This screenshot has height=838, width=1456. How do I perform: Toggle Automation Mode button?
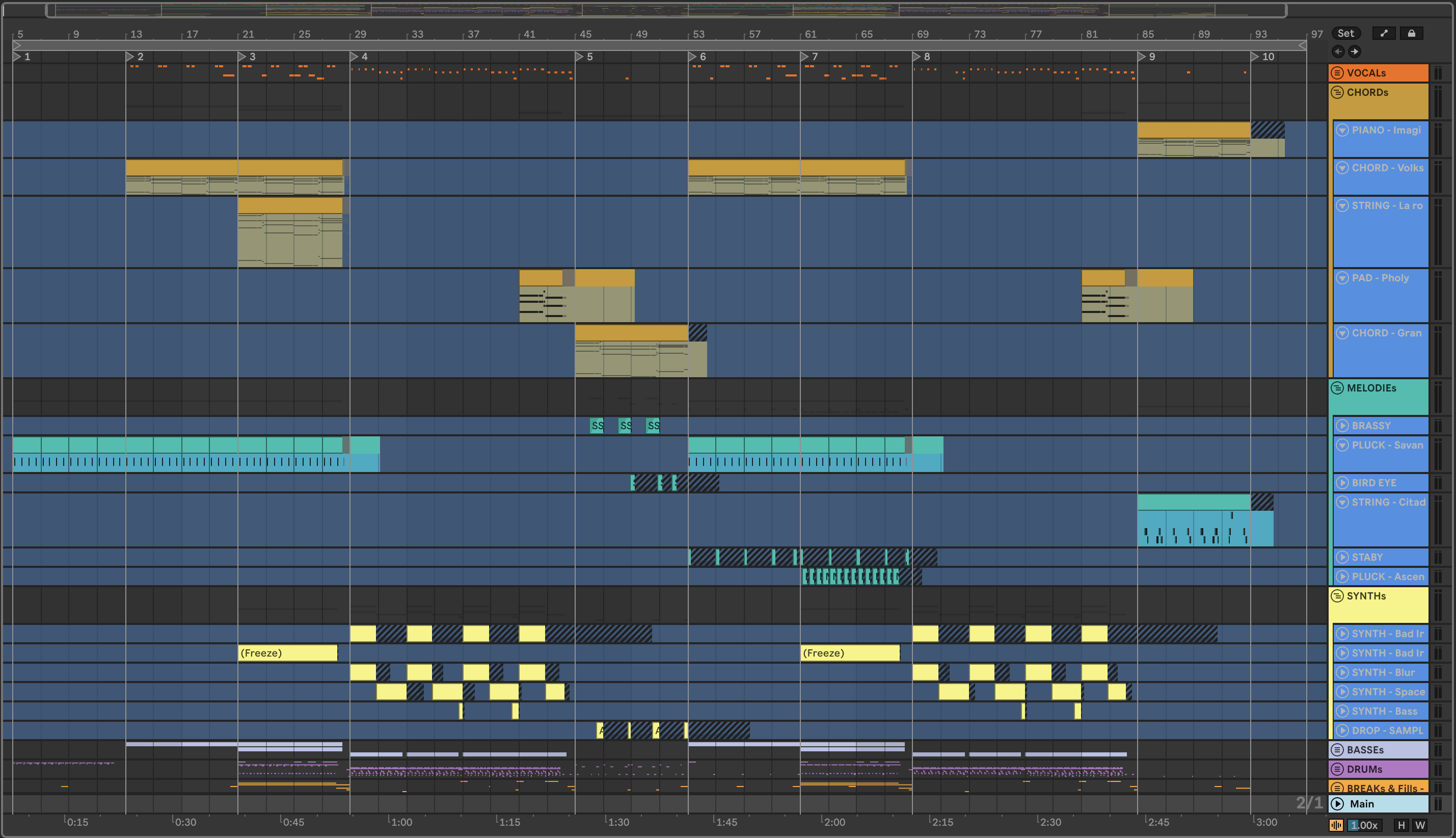[x=1384, y=33]
